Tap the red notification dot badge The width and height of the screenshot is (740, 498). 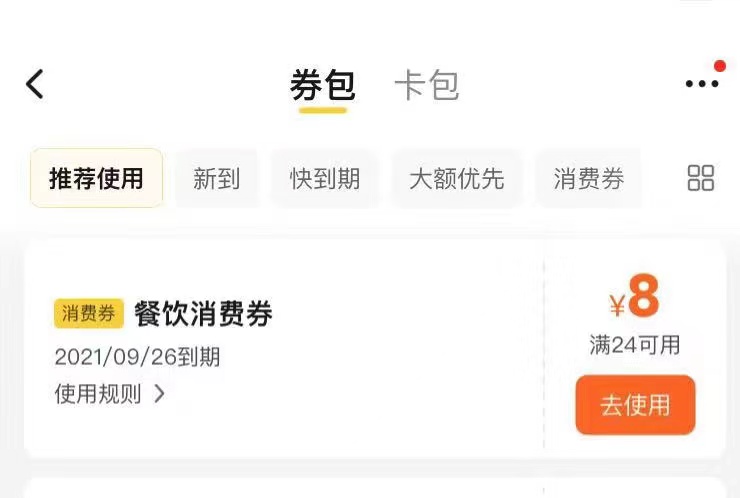coord(720,66)
